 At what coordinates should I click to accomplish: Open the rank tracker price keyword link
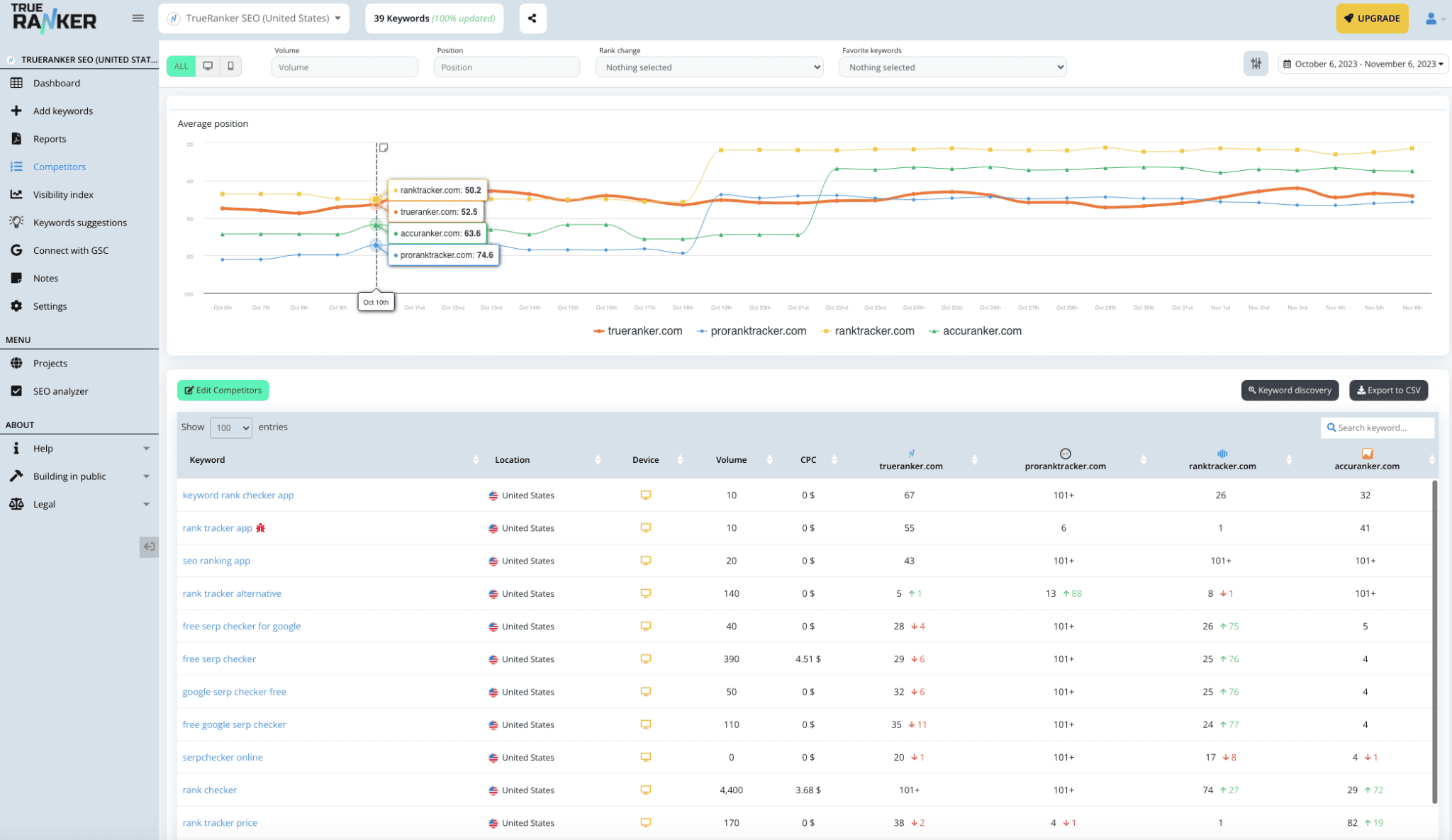(x=220, y=822)
